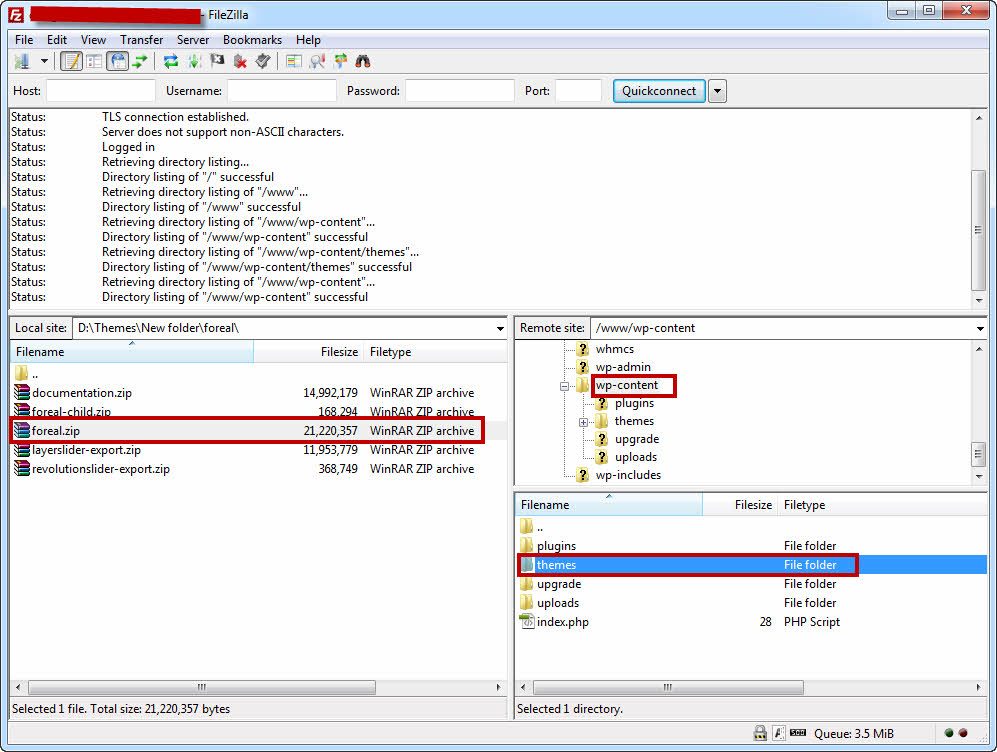The width and height of the screenshot is (997, 752).
Task: Click the transfer type icon in status bar
Action: (x=779, y=733)
